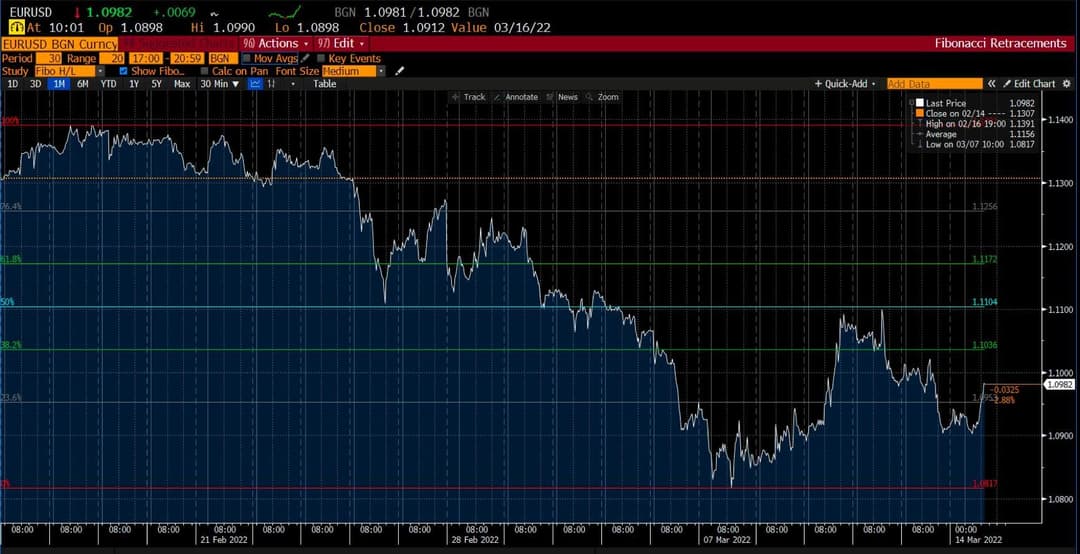
Task: Open the 30 Min interval dropdown
Action: click(x=220, y=84)
